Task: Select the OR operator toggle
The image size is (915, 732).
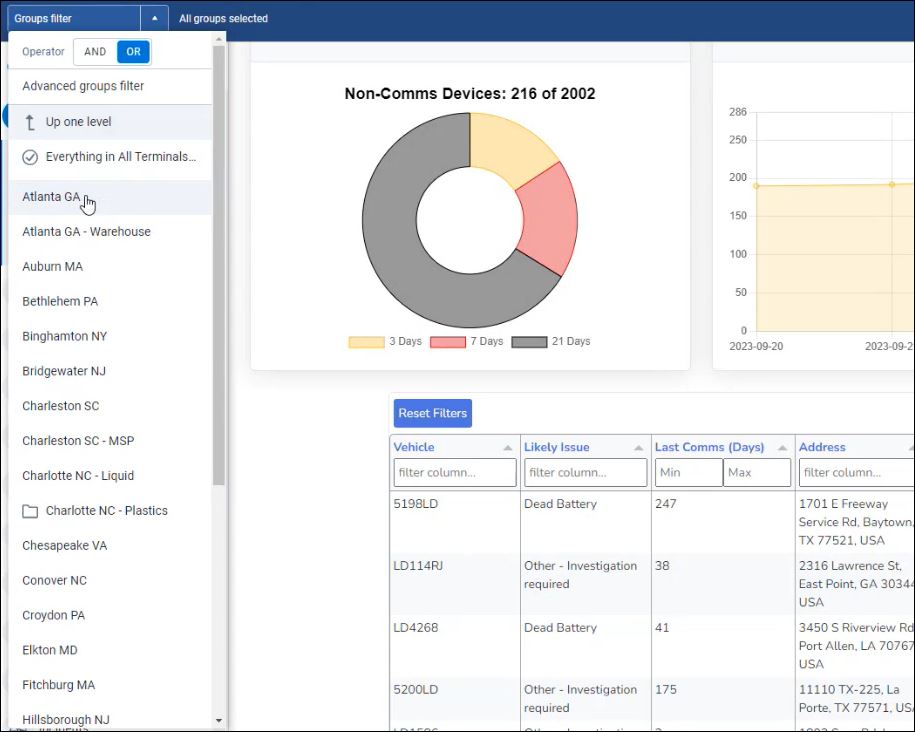Action: point(133,52)
